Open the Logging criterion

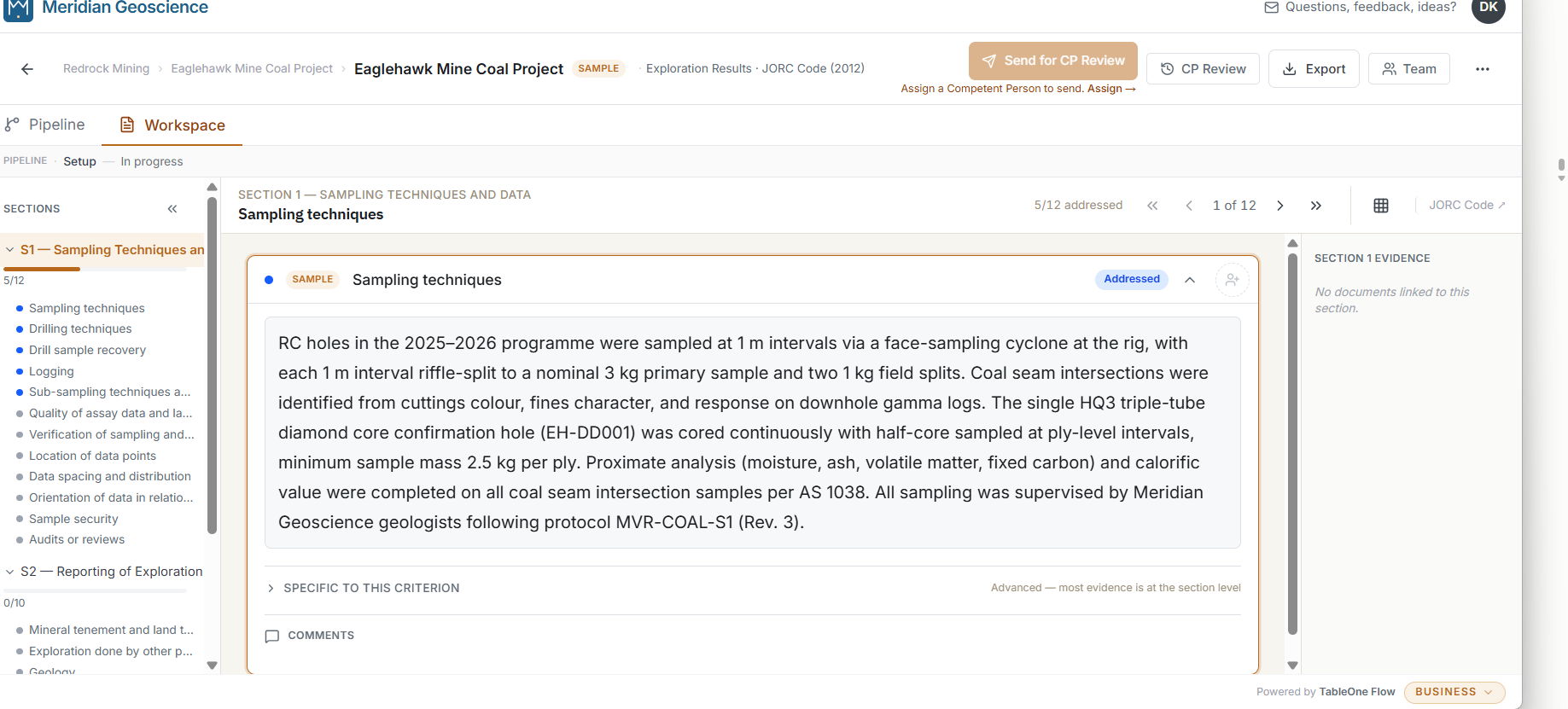pos(51,372)
